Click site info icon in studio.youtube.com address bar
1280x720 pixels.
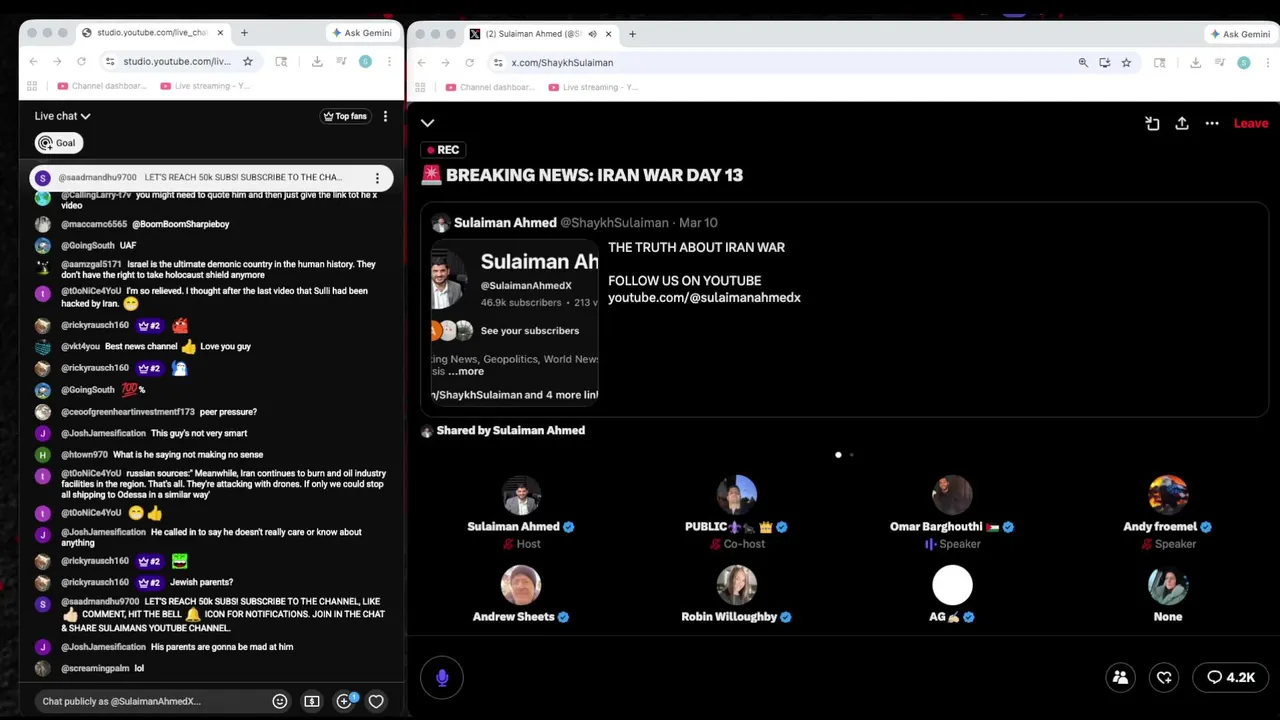click(110, 61)
